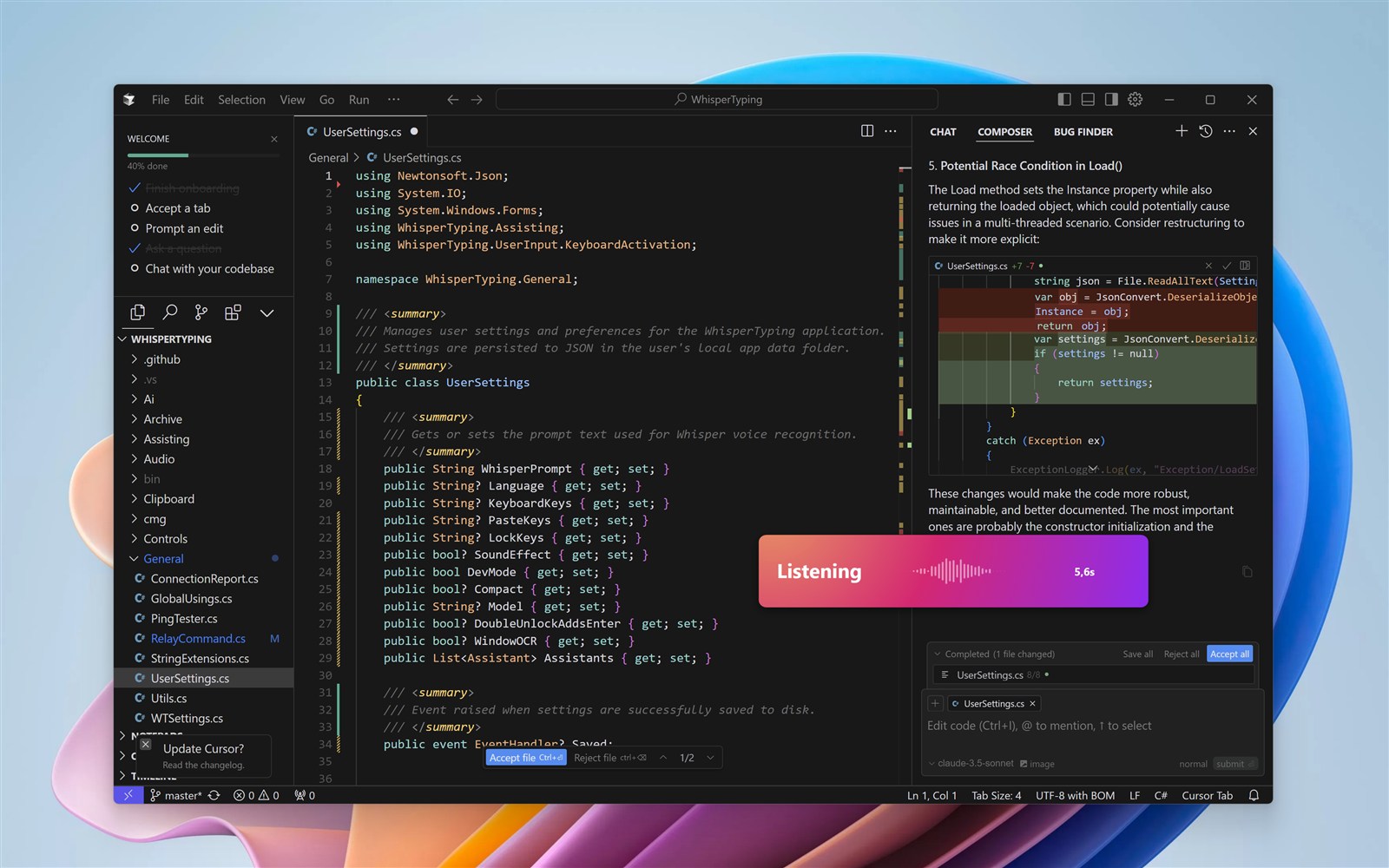
Task: Click the Settings gear in the title bar
Action: pyautogui.click(x=1135, y=99)
